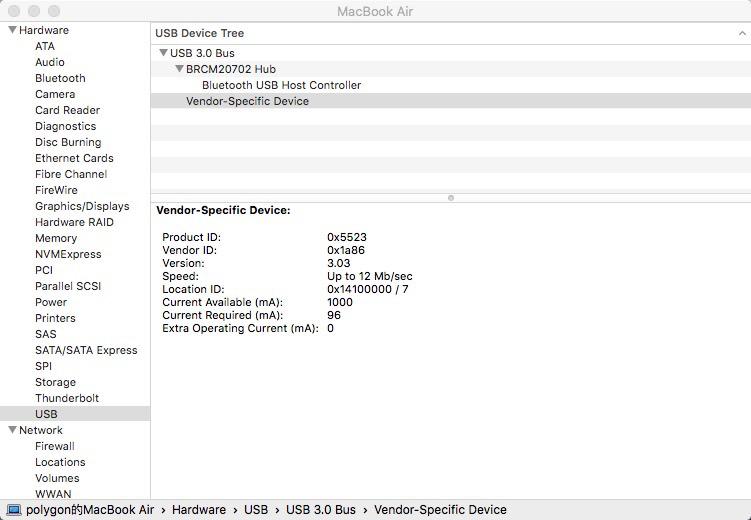Click the Extra Operating Current (mA) label
The image size is (751, 520).
240,328
